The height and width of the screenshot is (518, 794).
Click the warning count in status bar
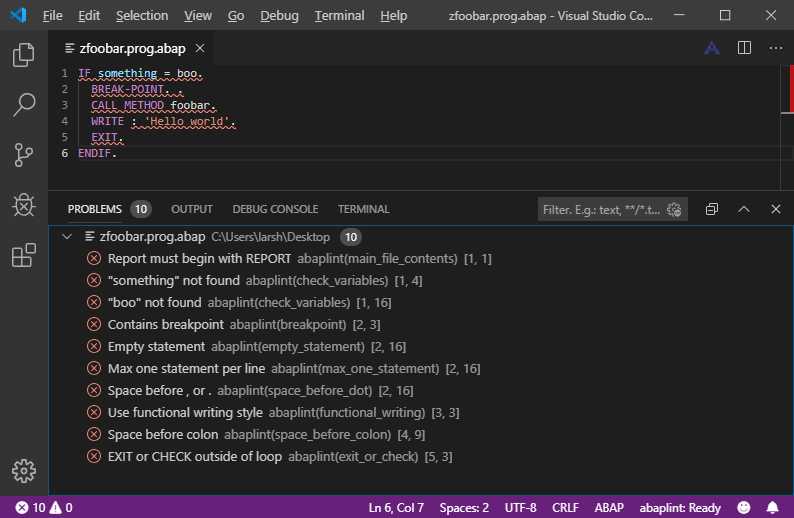(61, 507)
